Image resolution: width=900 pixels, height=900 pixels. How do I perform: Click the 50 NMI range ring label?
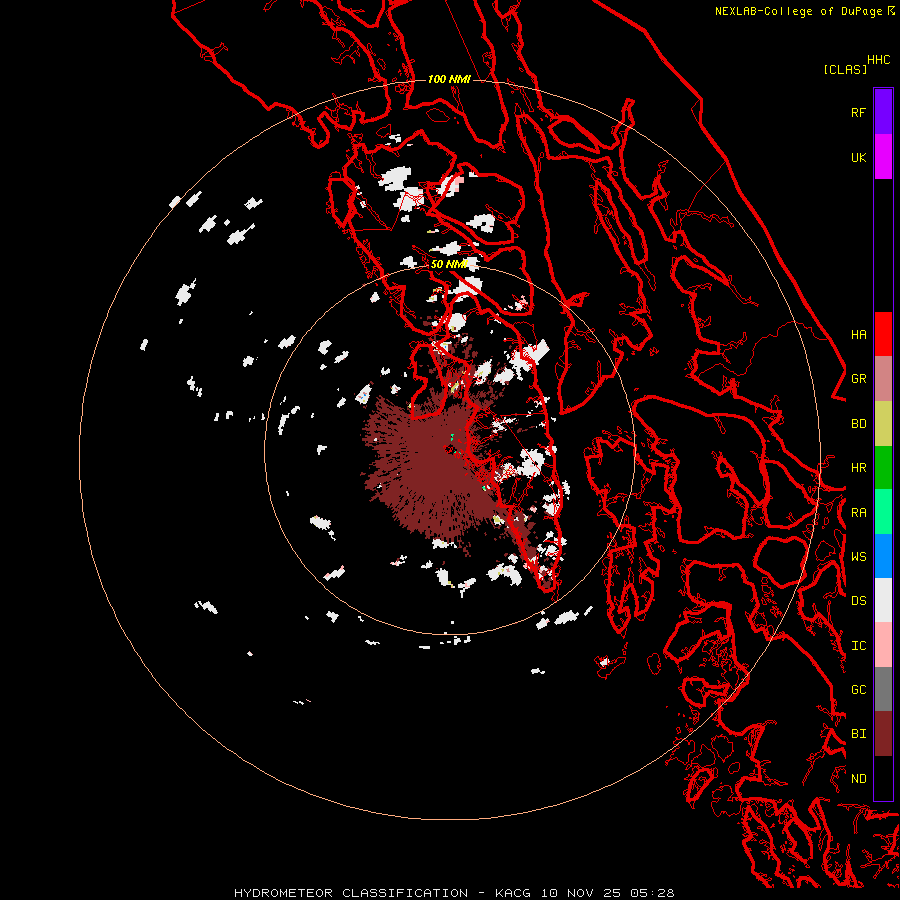click(449, 264)
